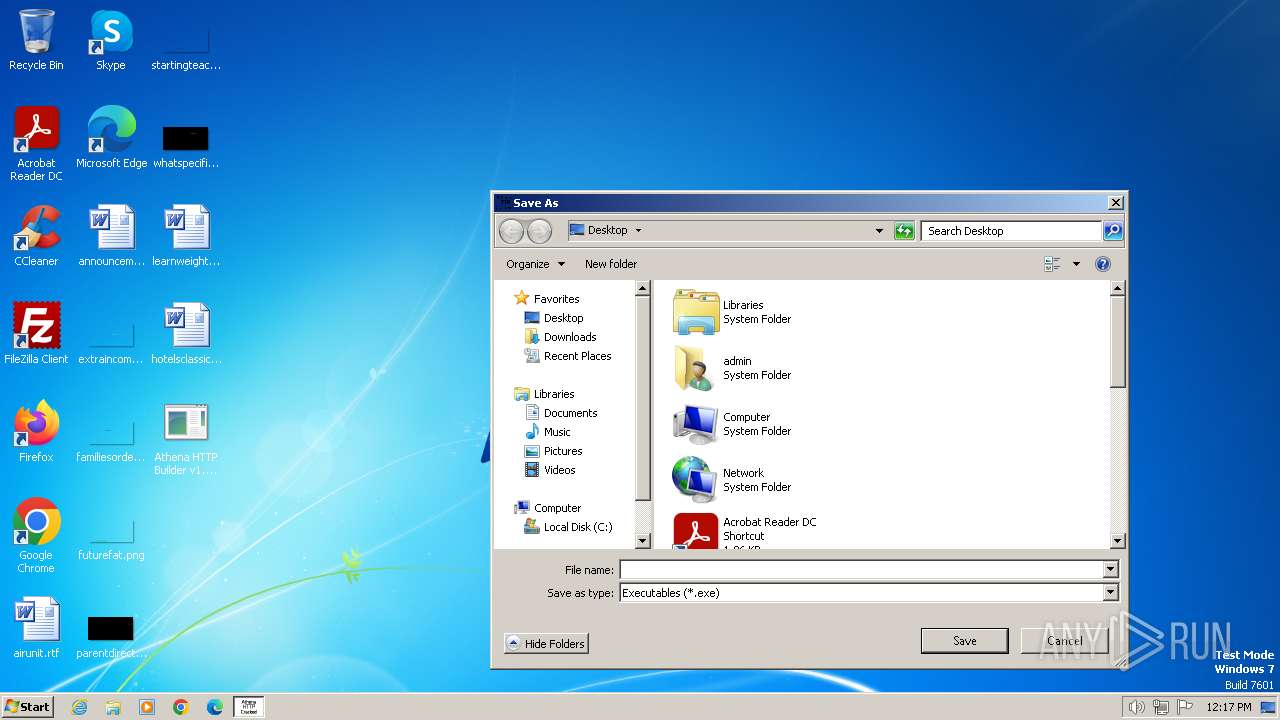Select the whatspecifi desktop file
Screen dimensions: 1280x720
(x=186, y=144)
